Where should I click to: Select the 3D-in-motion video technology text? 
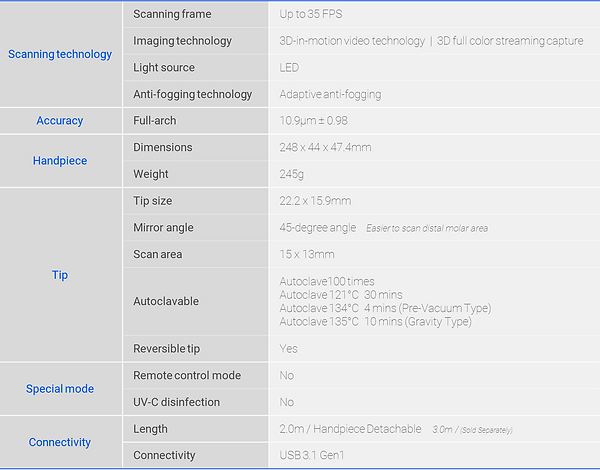(352, 41)
